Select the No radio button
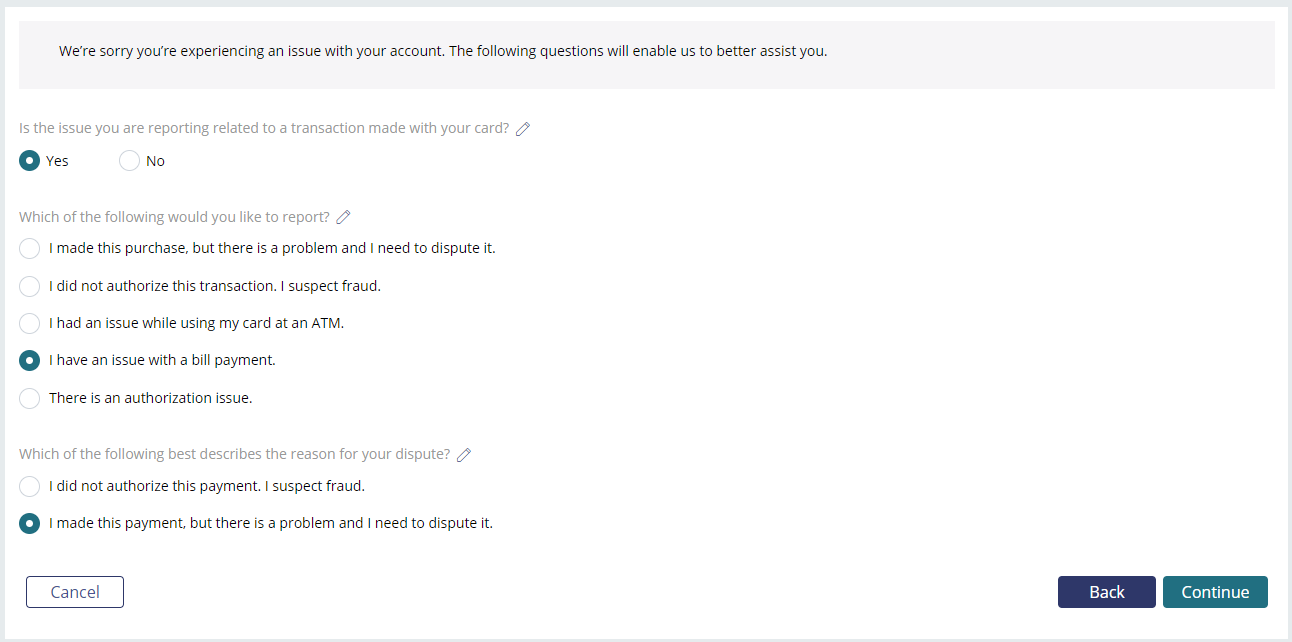 [x=129, y=161]
